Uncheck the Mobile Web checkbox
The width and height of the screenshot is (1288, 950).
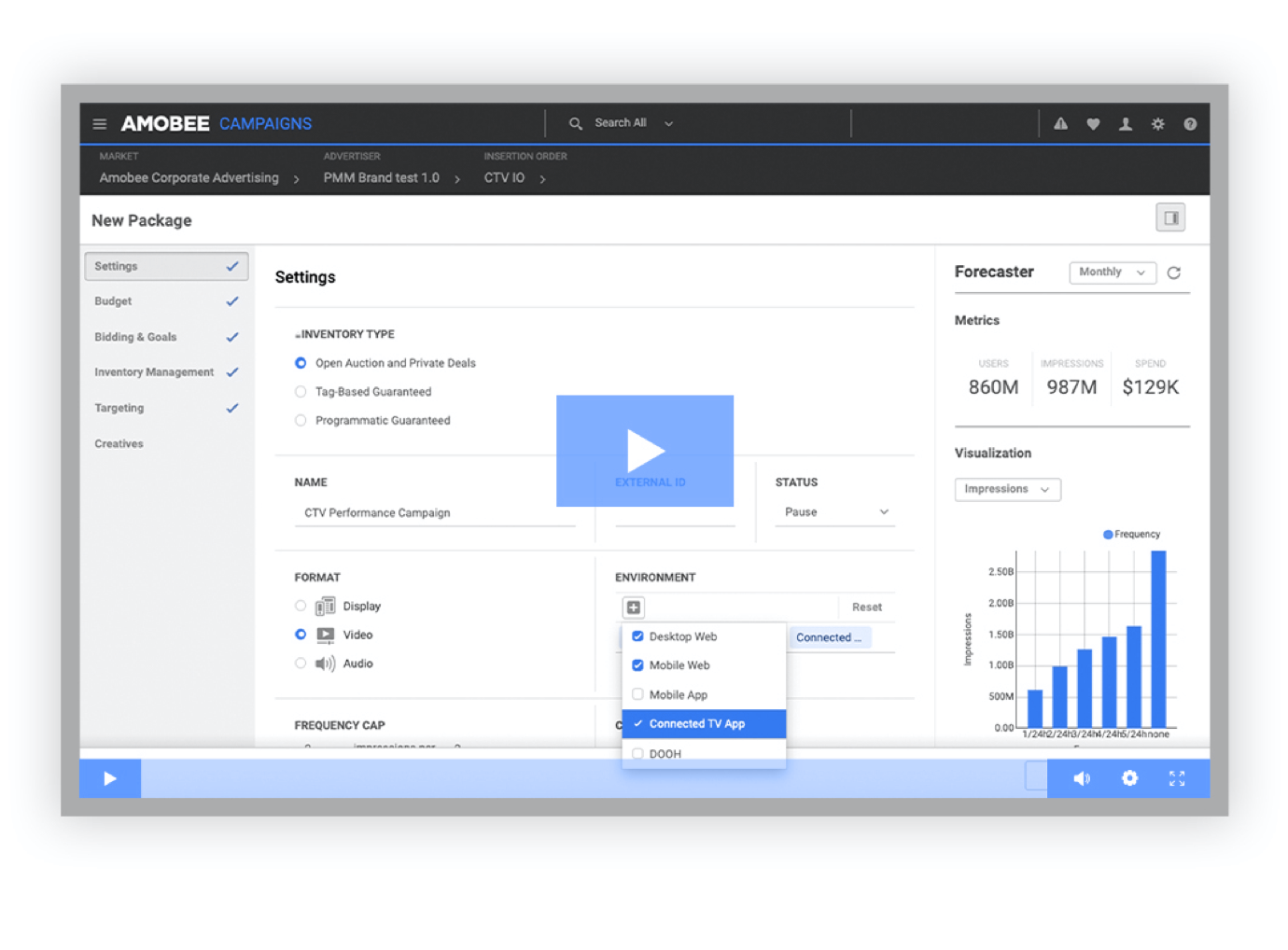(637, 665)
